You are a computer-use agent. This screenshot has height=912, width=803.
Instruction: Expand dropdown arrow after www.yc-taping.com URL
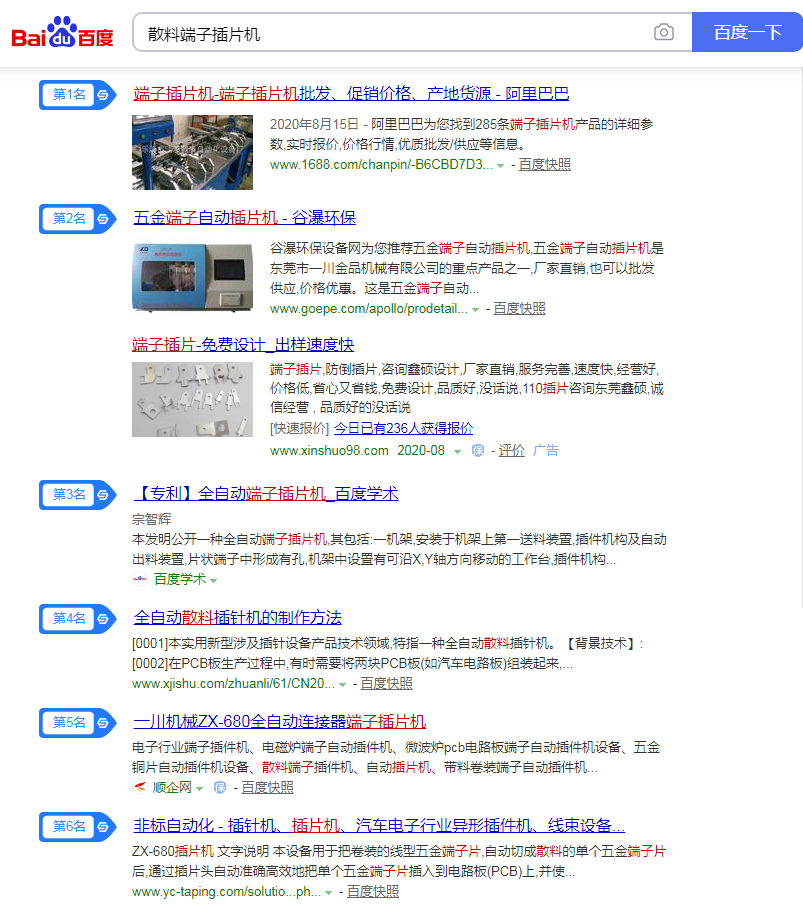click(329, 893)
